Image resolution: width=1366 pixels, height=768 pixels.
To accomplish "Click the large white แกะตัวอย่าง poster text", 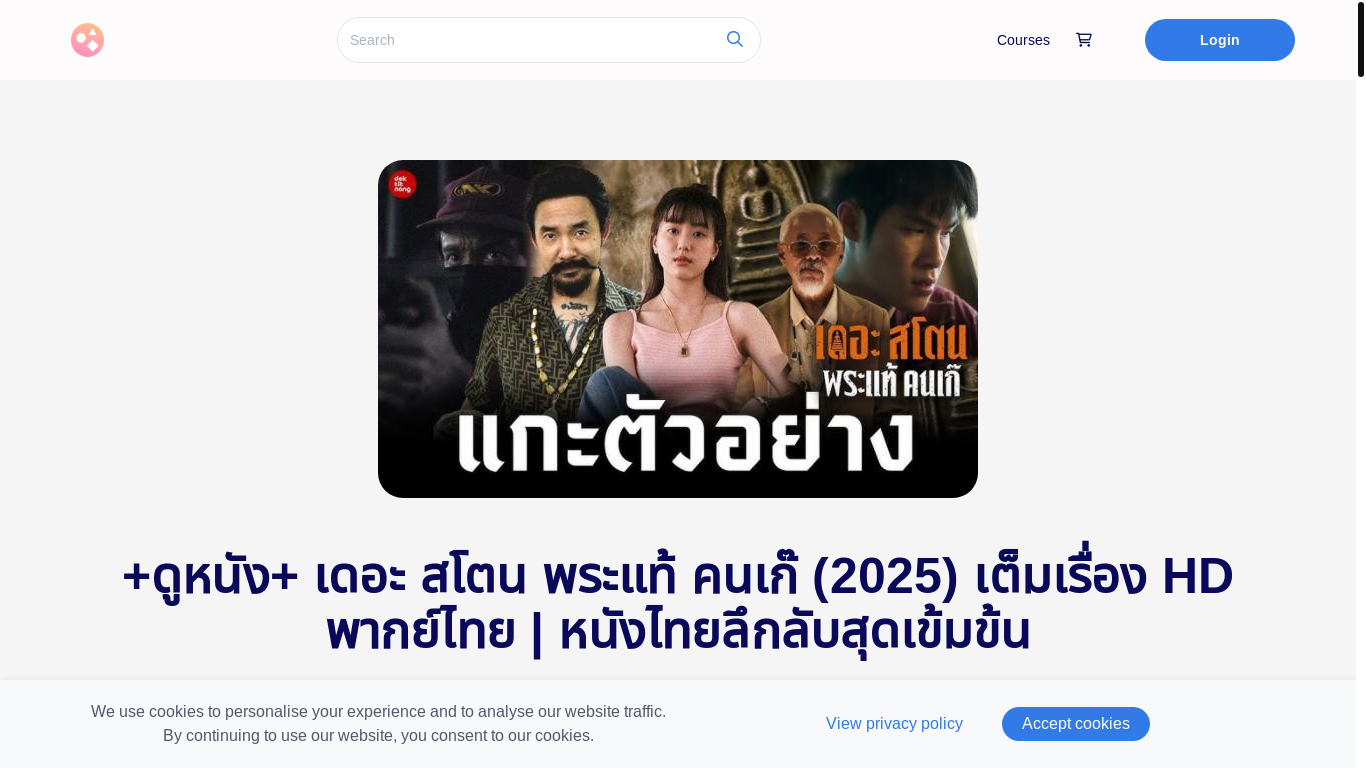I will [x=685, y=439].
